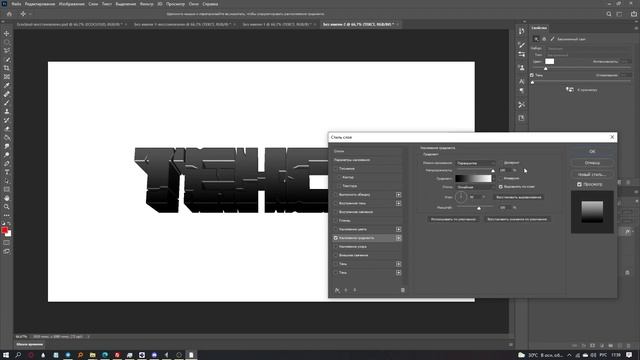This screenshot has height=360, width=640.
Task: Toggle Quick Mask mode in toolbar
Action: 7,243
